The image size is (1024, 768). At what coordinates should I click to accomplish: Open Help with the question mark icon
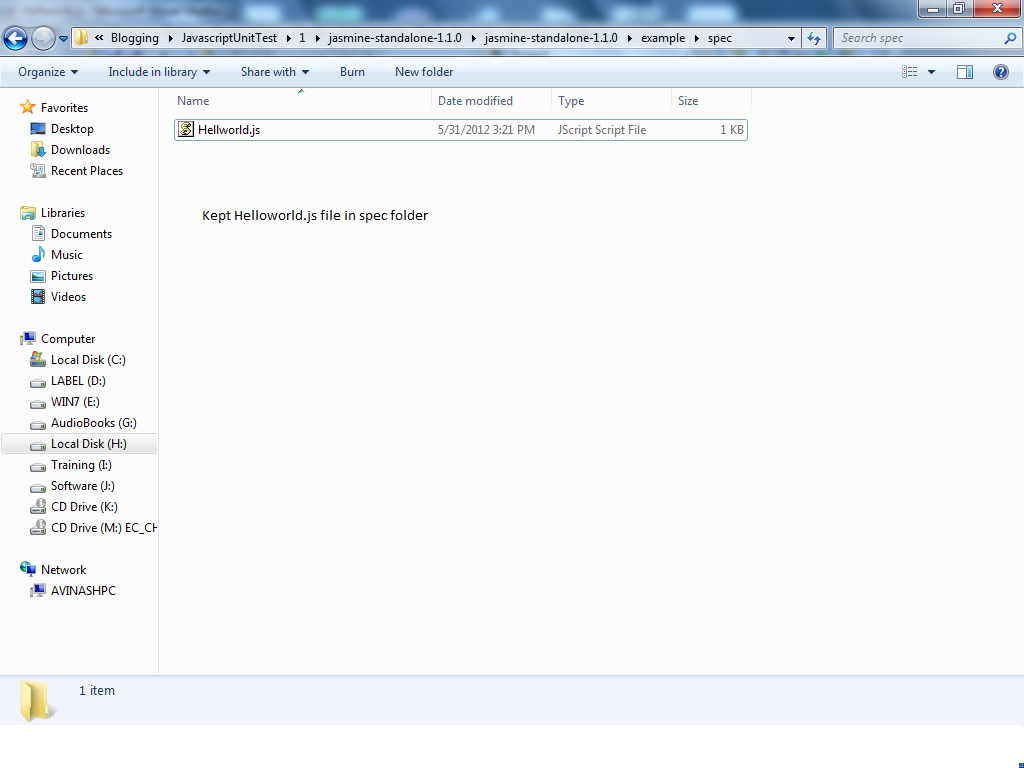pyautogui.click(x=1000, y=72)
